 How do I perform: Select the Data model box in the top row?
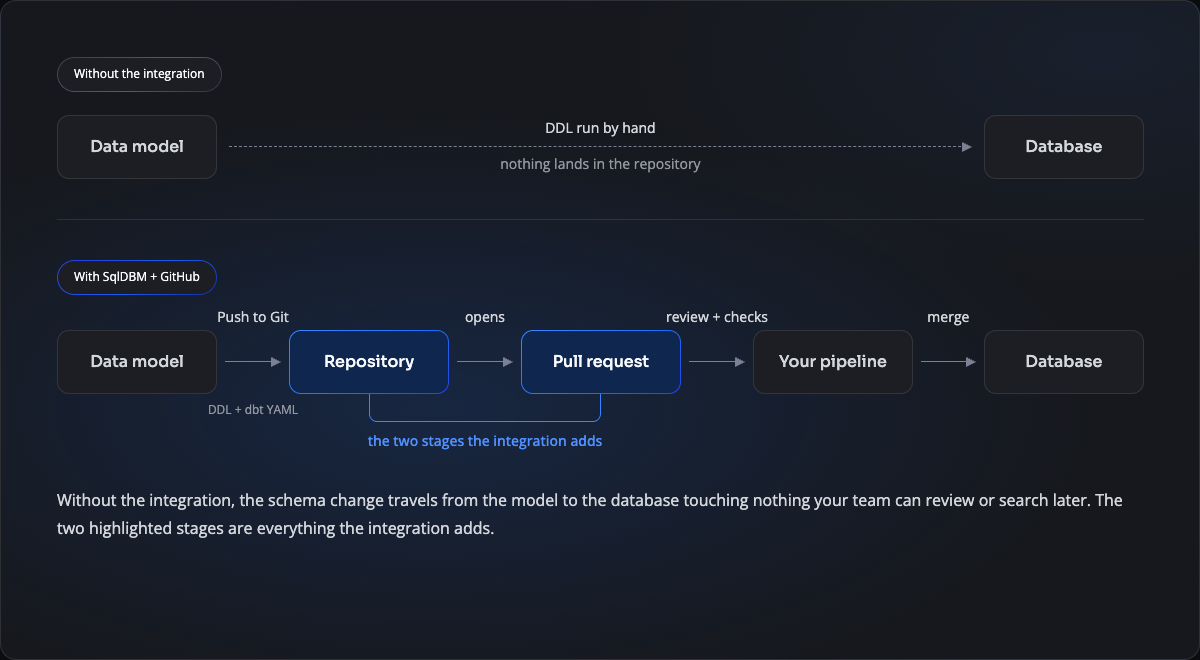coord(137,147)
